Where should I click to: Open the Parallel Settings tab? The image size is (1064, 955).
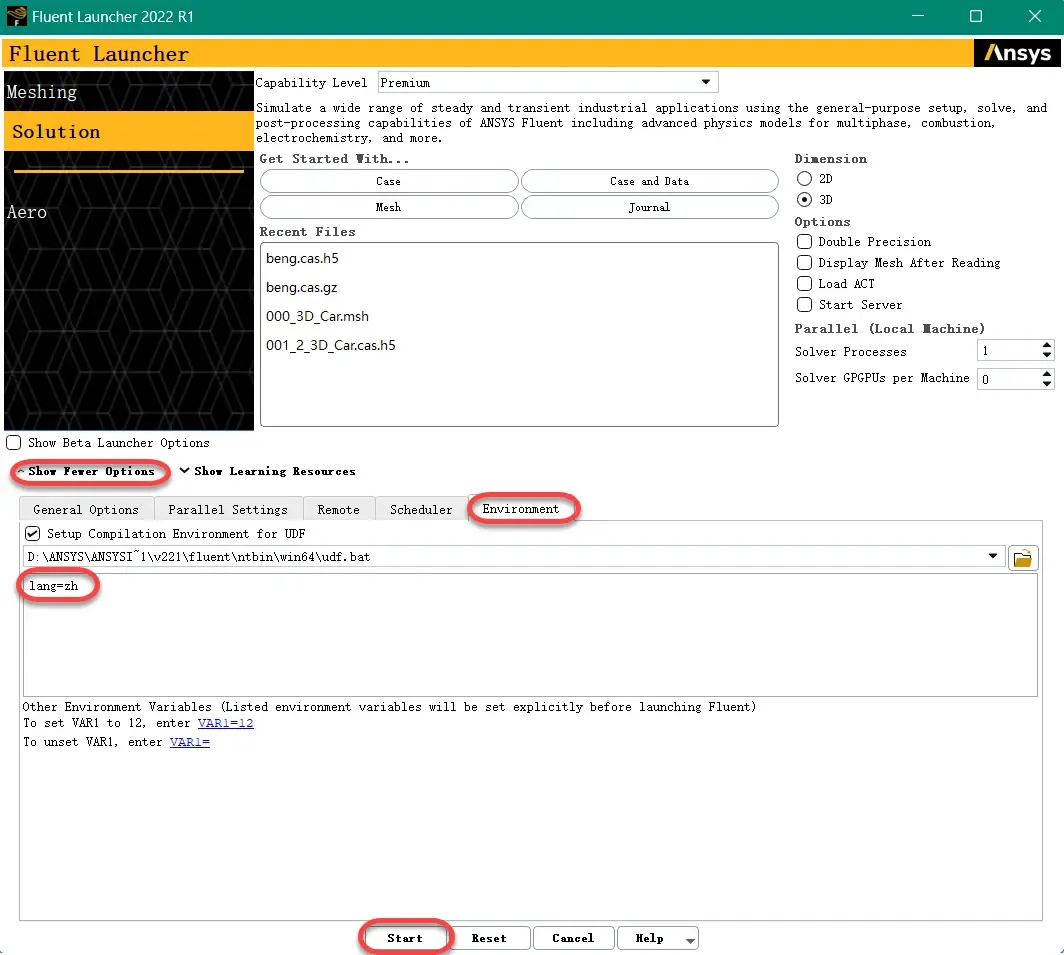(x=228, y=510)
